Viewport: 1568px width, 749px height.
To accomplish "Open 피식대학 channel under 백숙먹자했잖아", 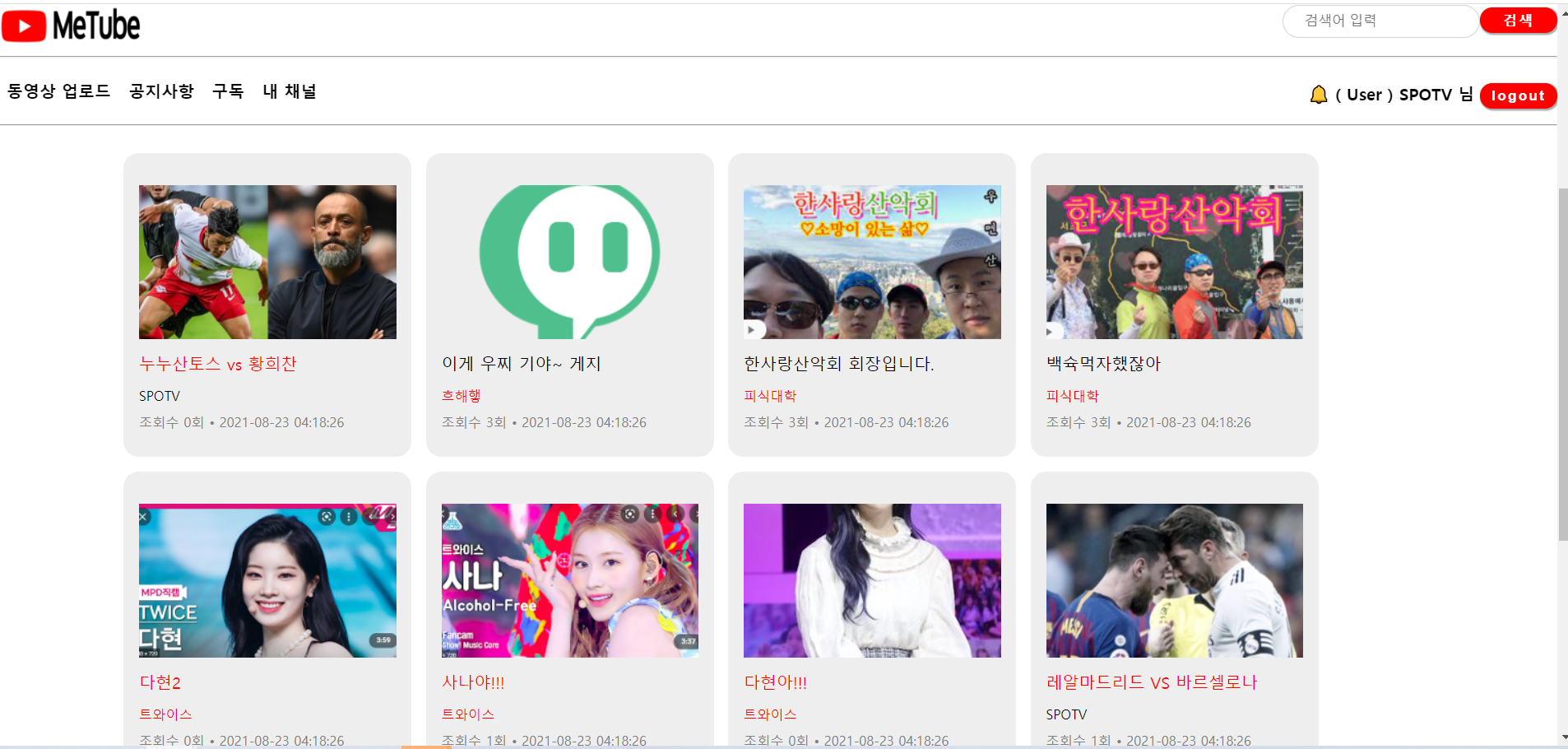I will click(1072, 396).
